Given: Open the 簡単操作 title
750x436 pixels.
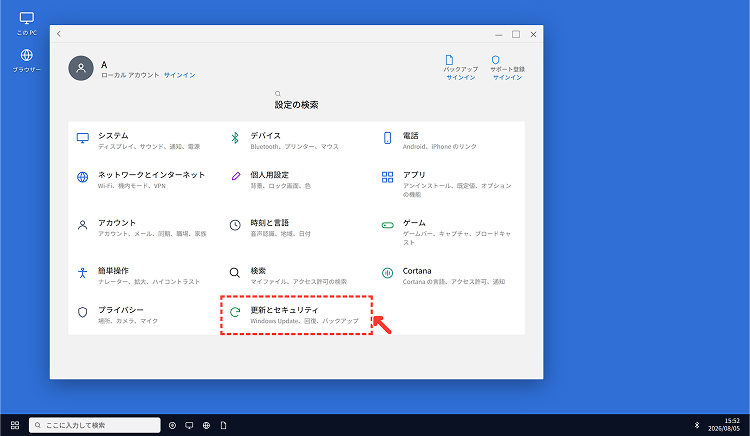Looking at the screenshot, I should pos(113,271).
